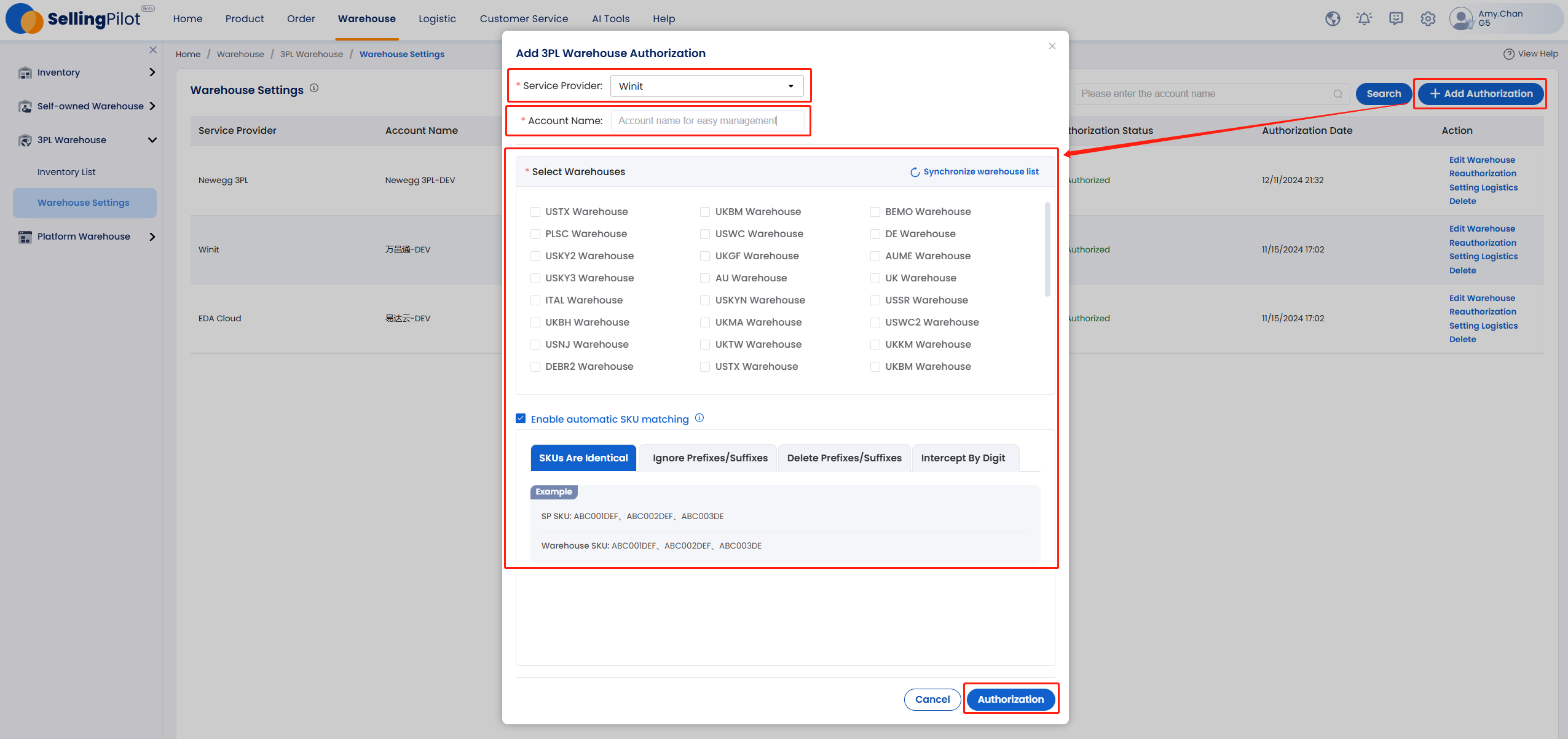Screen dimensions: 1568x739
Task: Open the Service Provider dropdown
Action: tap(707, 86)
